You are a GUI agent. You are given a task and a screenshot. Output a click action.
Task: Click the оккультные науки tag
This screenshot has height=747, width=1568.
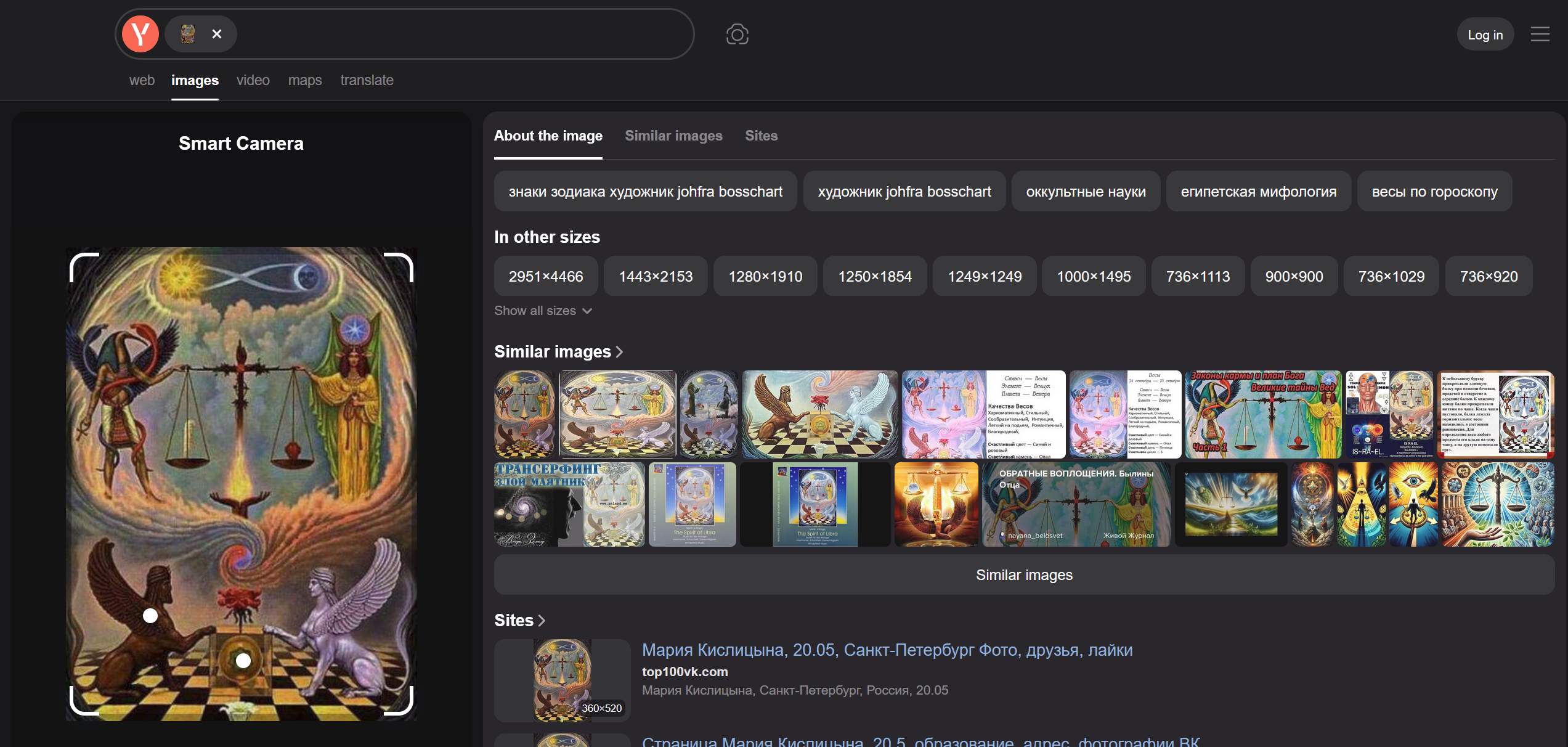(1086, 192)
